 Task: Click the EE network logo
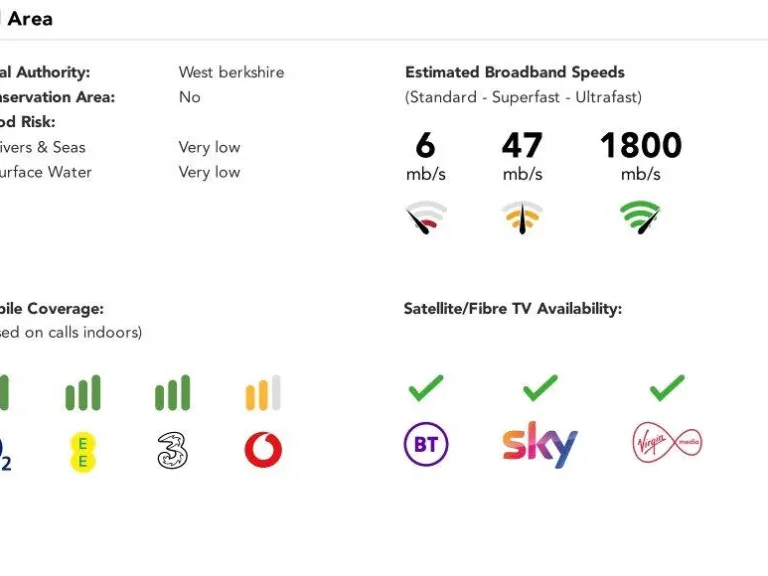click(x=83, y=450)
